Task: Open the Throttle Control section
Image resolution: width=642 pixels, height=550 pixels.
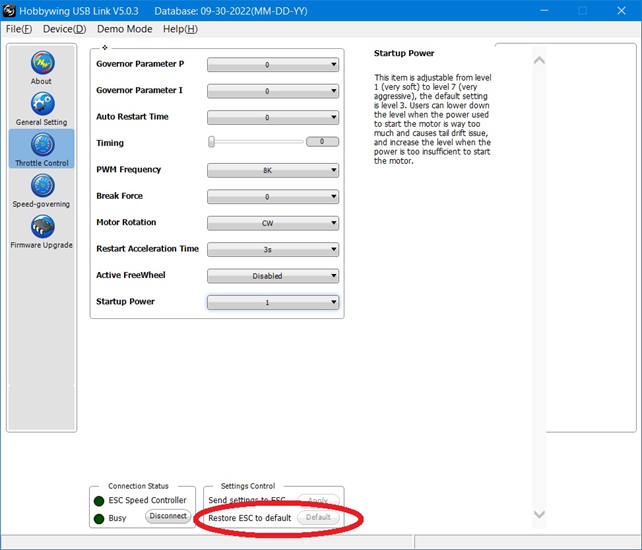Action: pos(41,146)
